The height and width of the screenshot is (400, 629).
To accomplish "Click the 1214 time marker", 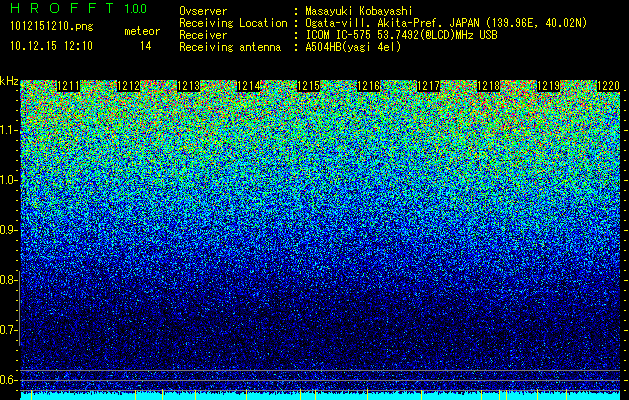I will click(x=249, y=86).
